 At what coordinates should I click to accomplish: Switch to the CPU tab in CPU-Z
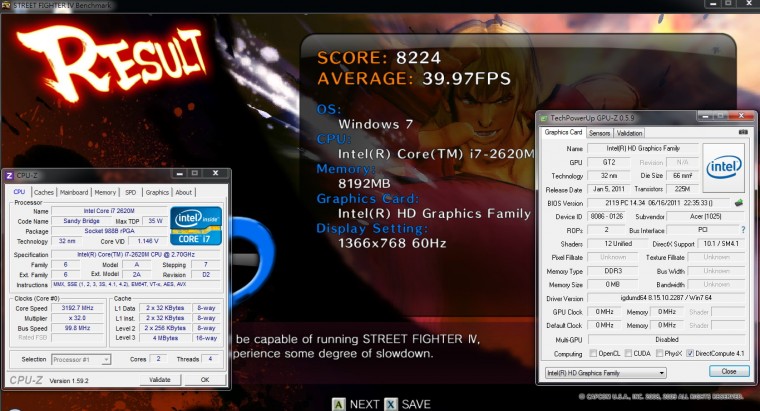(x=19, y=192)
